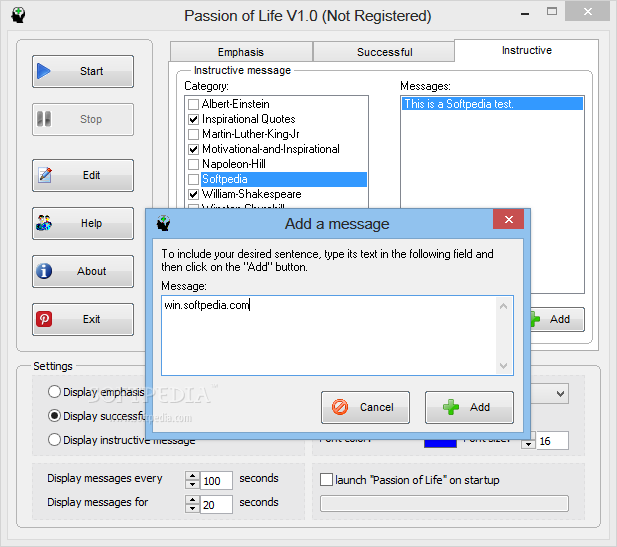Click the red icon on Exit
This screenshot has width=617, height=547.
coord(44,319)
